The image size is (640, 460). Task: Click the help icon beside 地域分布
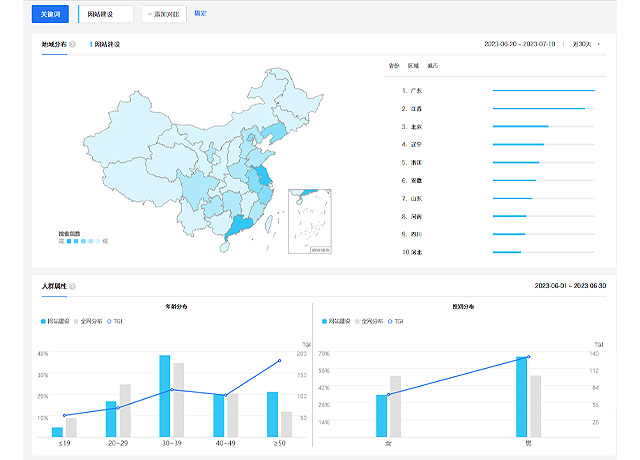72,44
